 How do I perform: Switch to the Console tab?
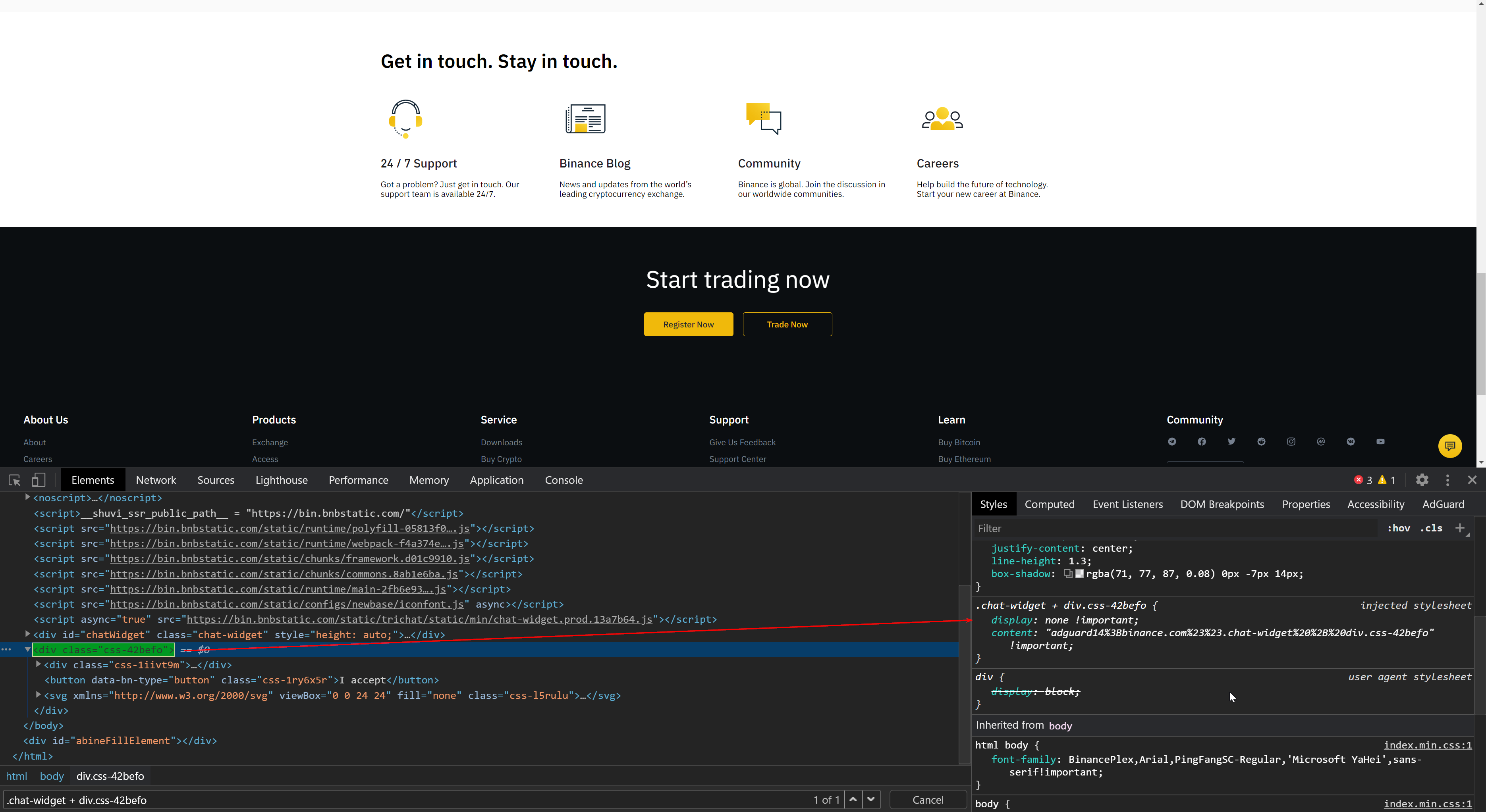564,480
